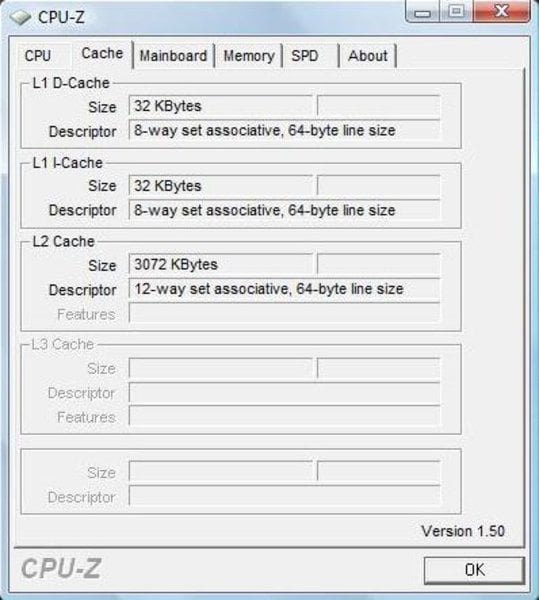
Task: Minimize the CPU-Z window
Action: tap(422, 11)
